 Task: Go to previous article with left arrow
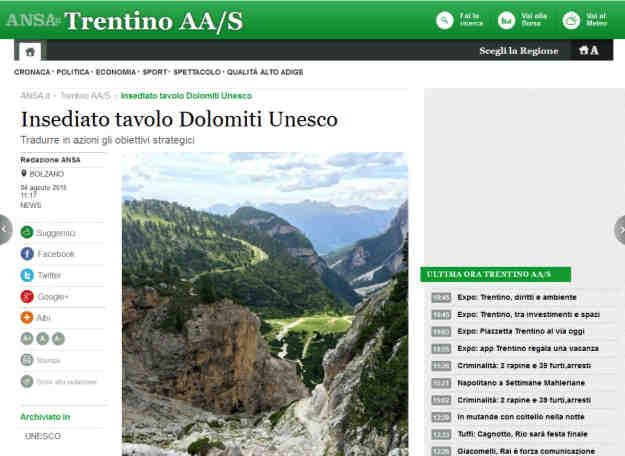pyautogui.click(x=4, y=230)
